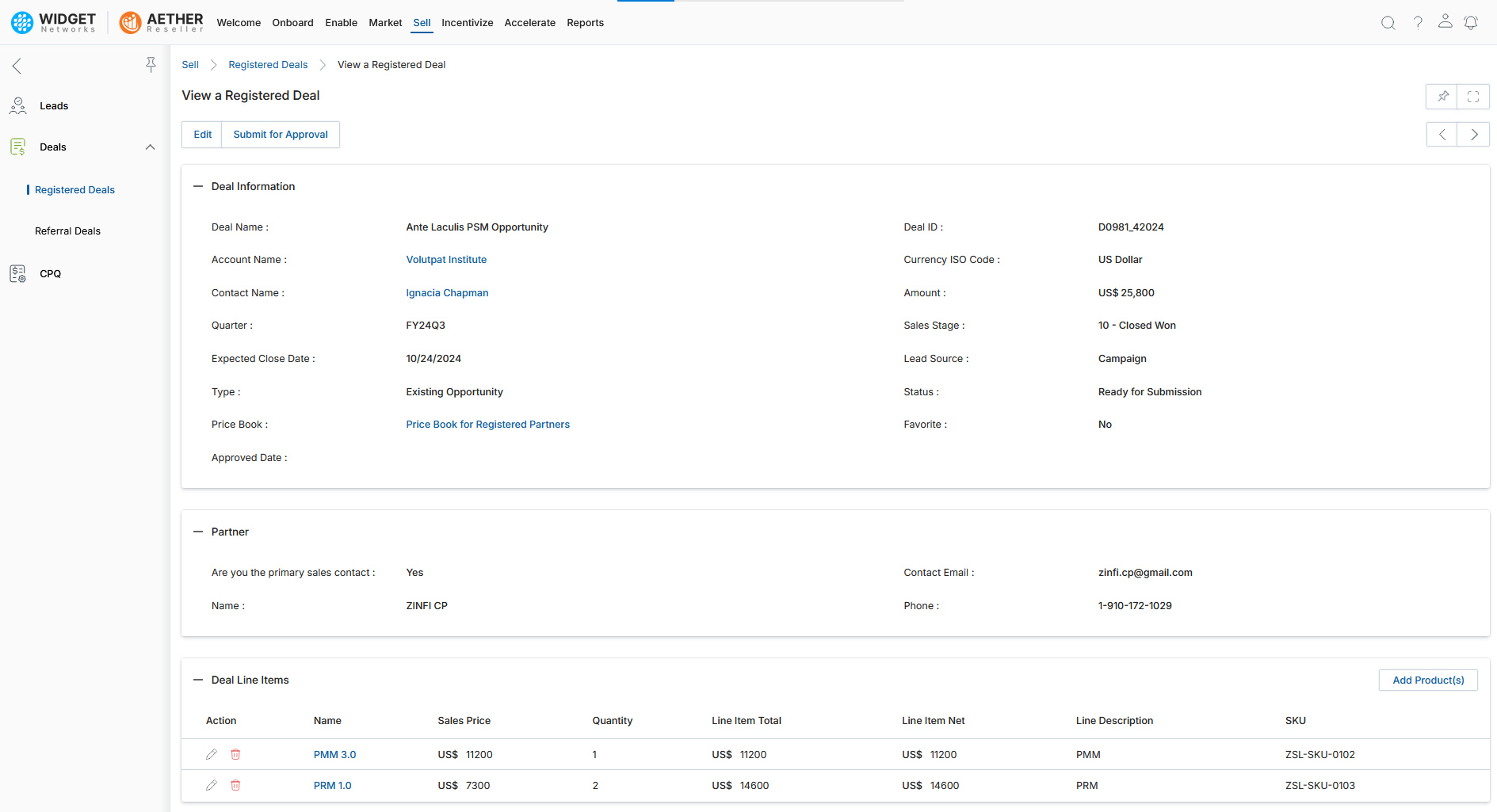Collapse the Partner section
The height and width of the screenshot is (812, 1497).
198,532
